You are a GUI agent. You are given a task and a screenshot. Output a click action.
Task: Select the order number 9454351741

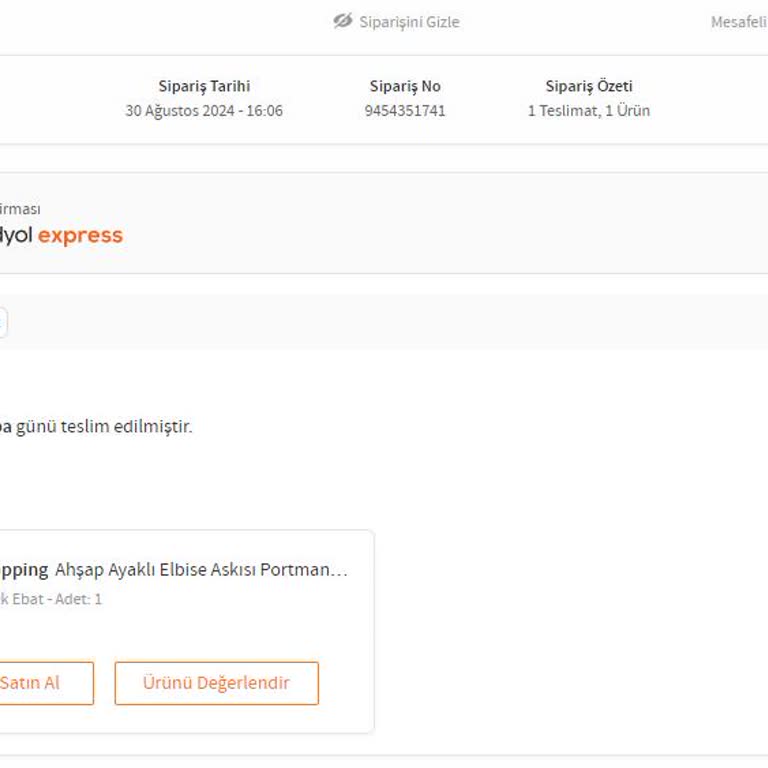(405, 111)
